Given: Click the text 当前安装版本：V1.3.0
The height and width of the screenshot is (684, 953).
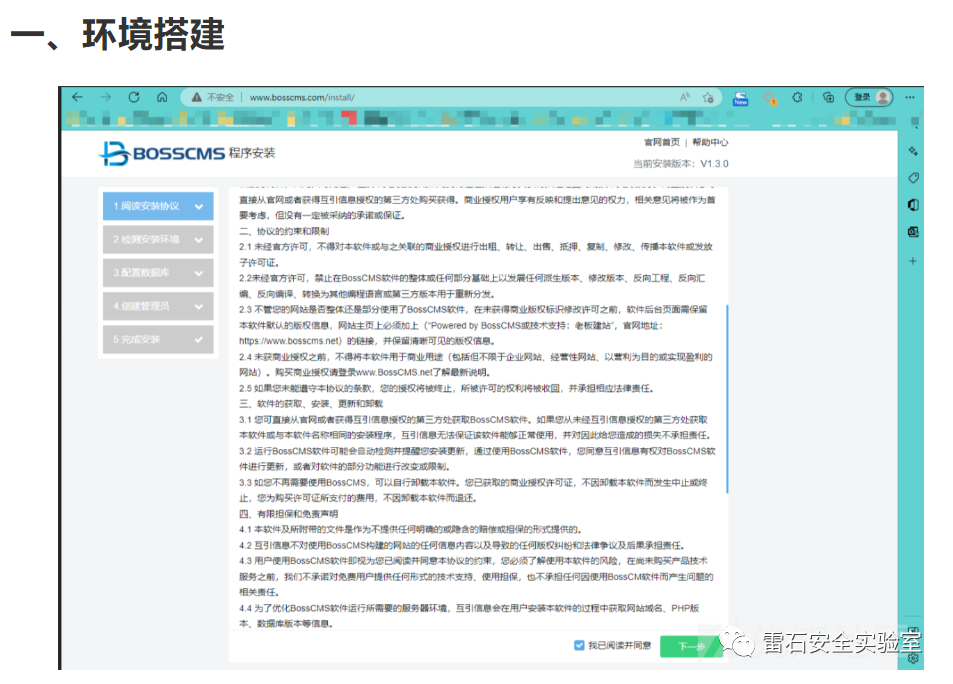Looking at the screenshot, I should 681,164.
